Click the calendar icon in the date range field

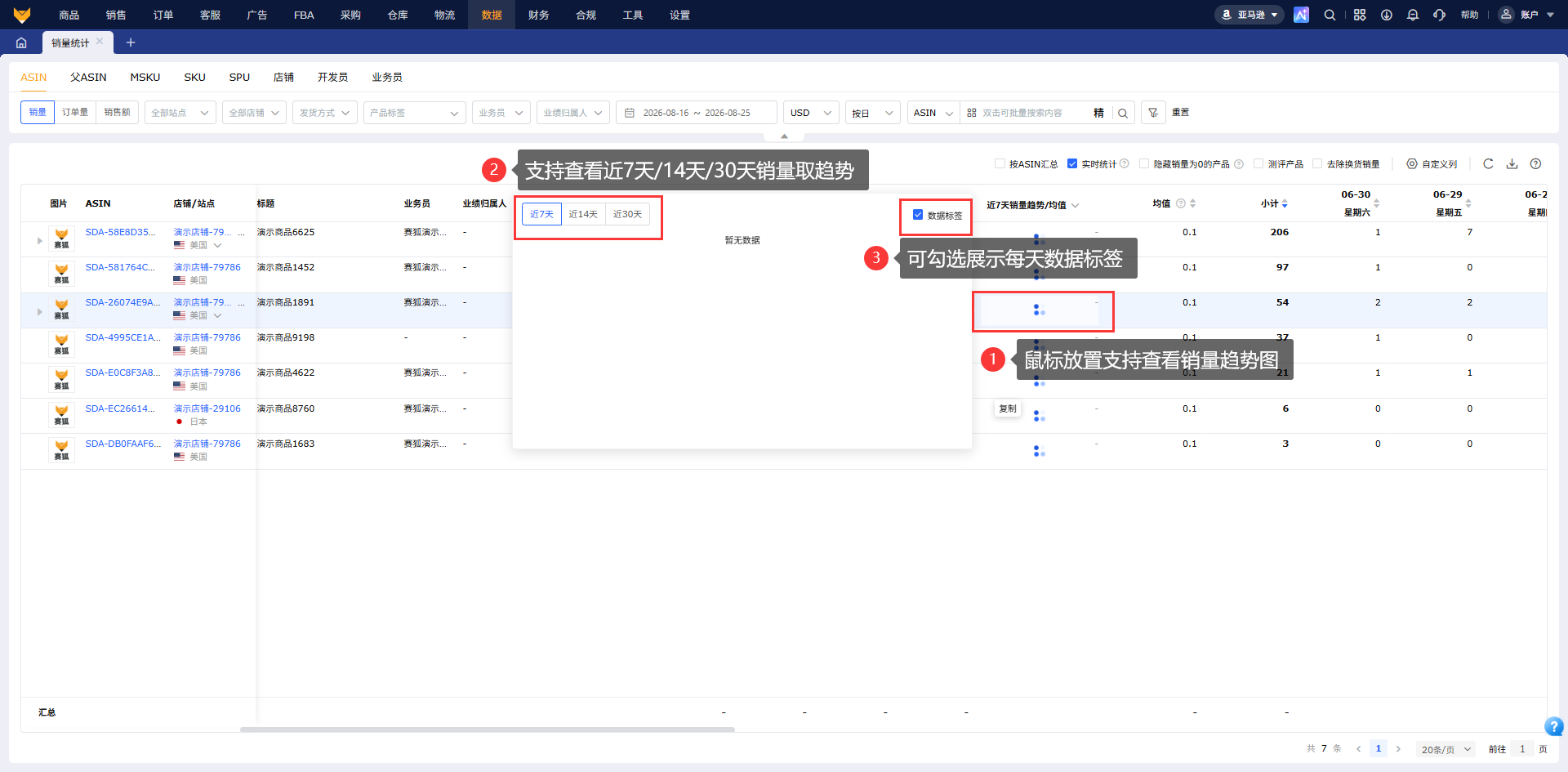(x=630, y=113)
